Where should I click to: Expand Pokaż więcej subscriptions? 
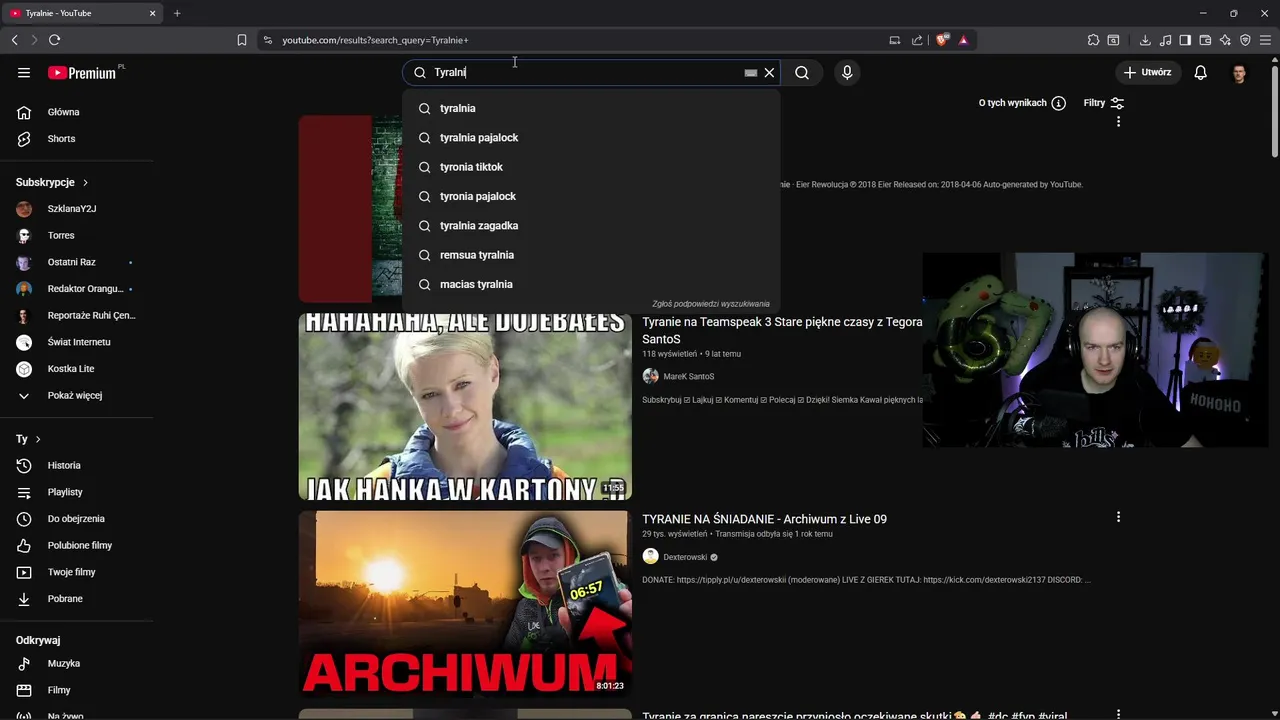coord(77,395)
